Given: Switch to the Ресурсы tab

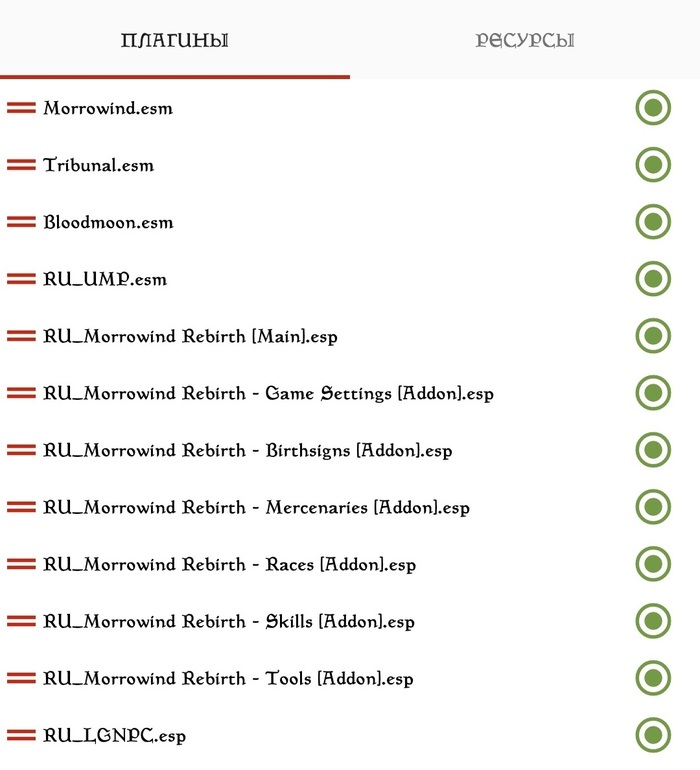Looking at the screenshot, I should (x=524, y=41).
